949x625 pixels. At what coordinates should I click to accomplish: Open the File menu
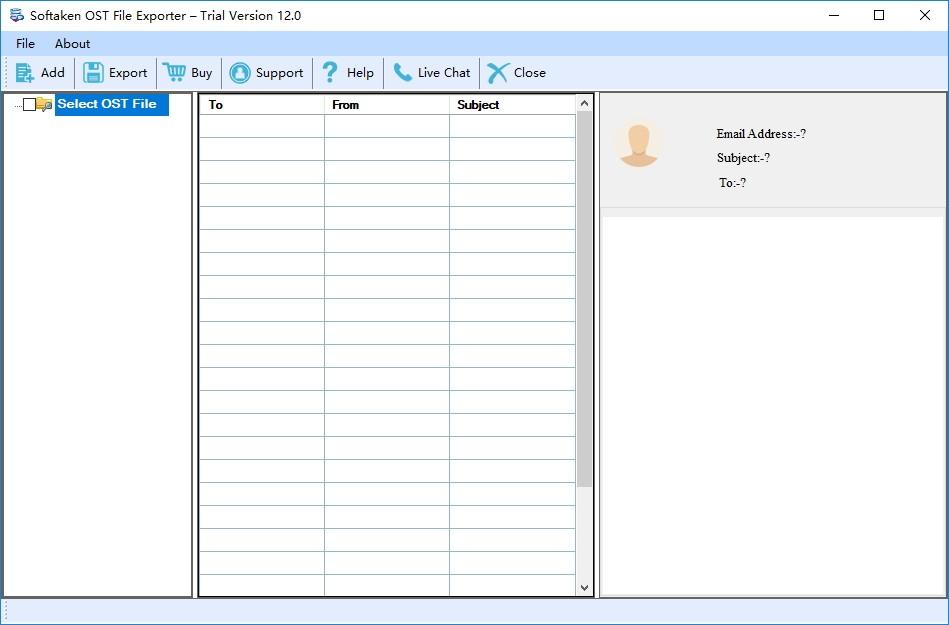point(25,44)
